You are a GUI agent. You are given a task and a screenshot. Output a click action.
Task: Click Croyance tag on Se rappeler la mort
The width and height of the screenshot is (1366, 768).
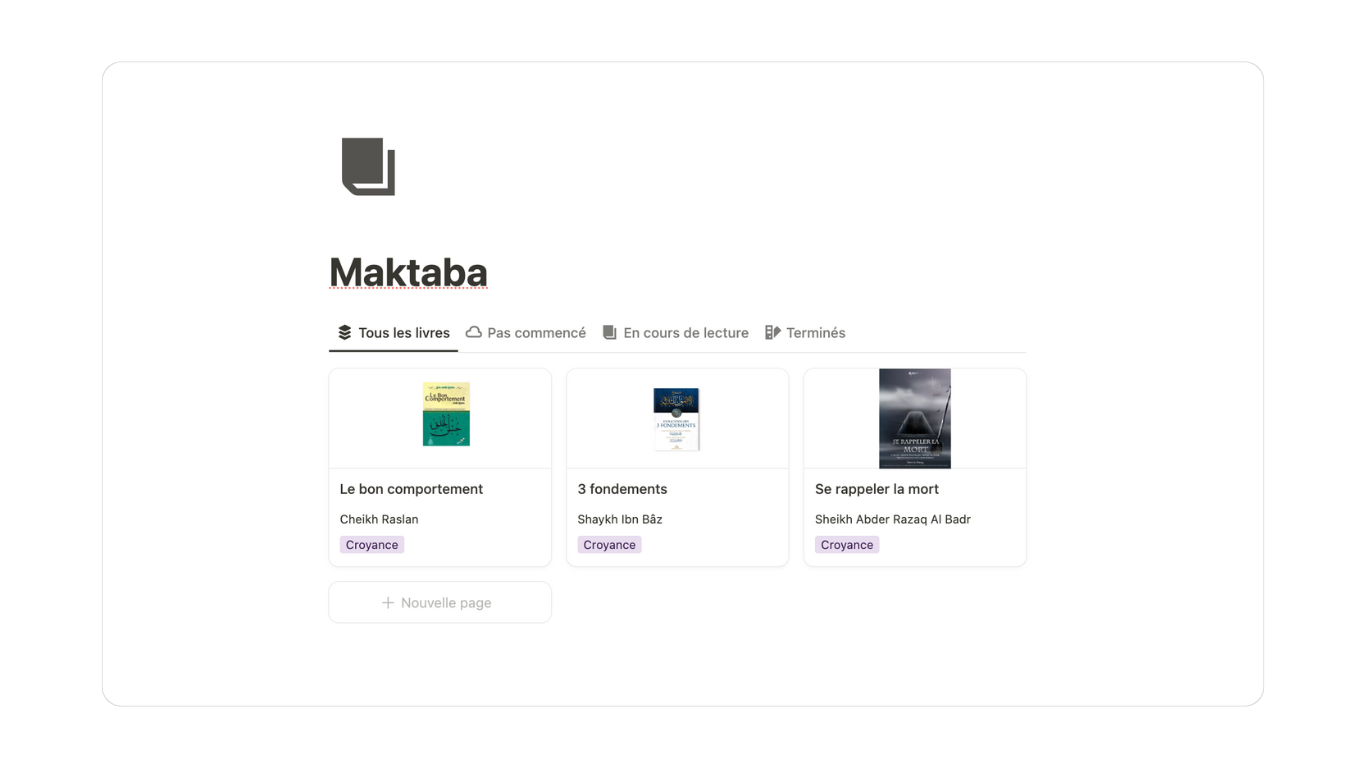(847, 545)
